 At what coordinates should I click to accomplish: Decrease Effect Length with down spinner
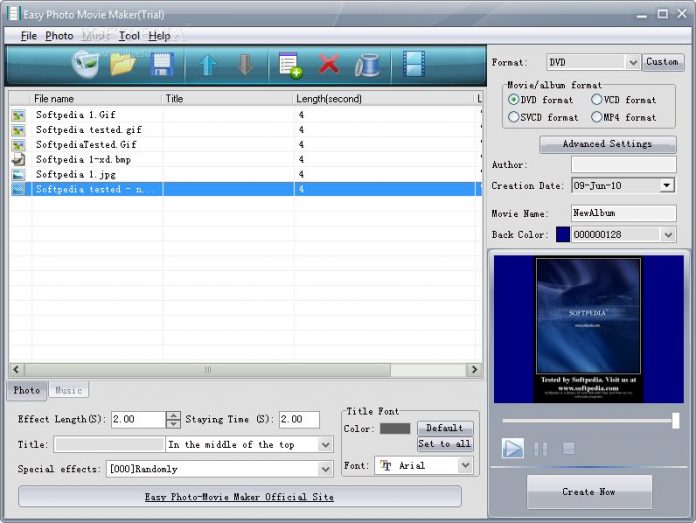coord(173,424)
